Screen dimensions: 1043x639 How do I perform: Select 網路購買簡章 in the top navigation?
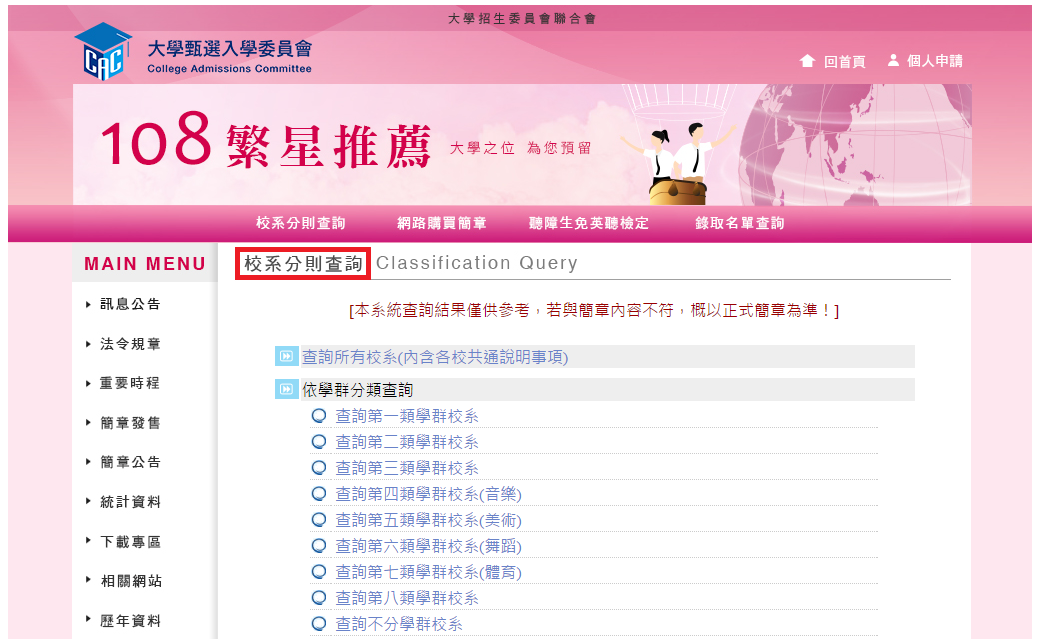tap(441, 224)
